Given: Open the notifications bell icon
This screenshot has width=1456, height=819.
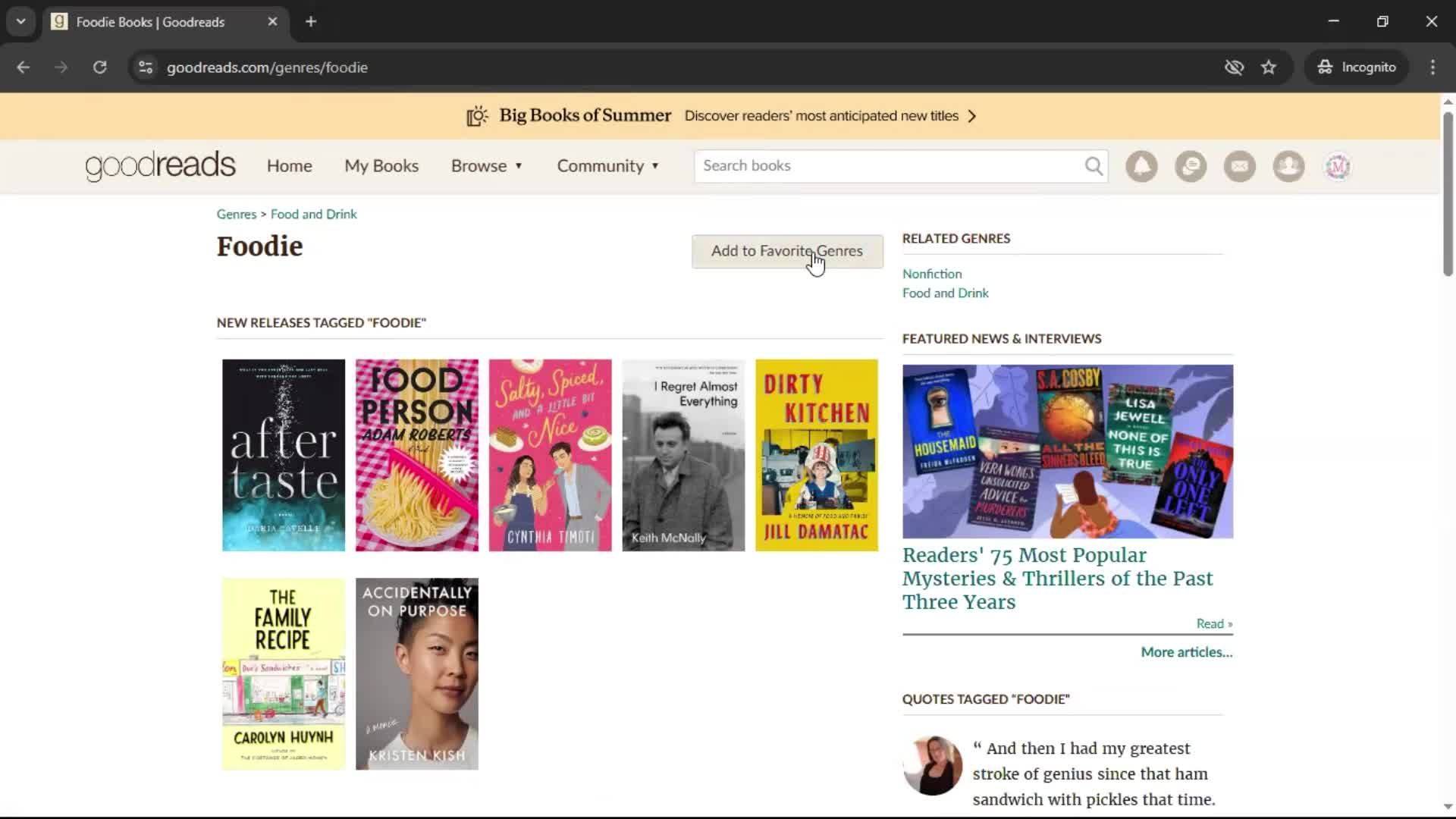Looking at the screenshot, I should [x=1141, y=166].
